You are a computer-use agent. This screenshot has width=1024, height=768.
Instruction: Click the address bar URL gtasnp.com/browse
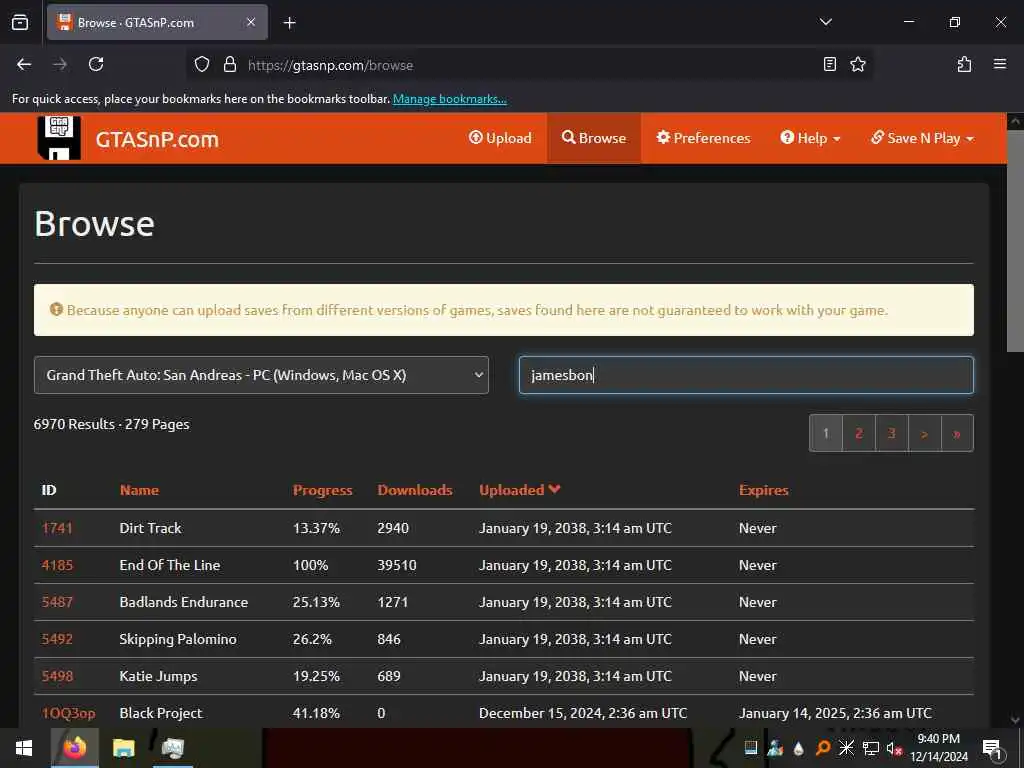point(330,65)
